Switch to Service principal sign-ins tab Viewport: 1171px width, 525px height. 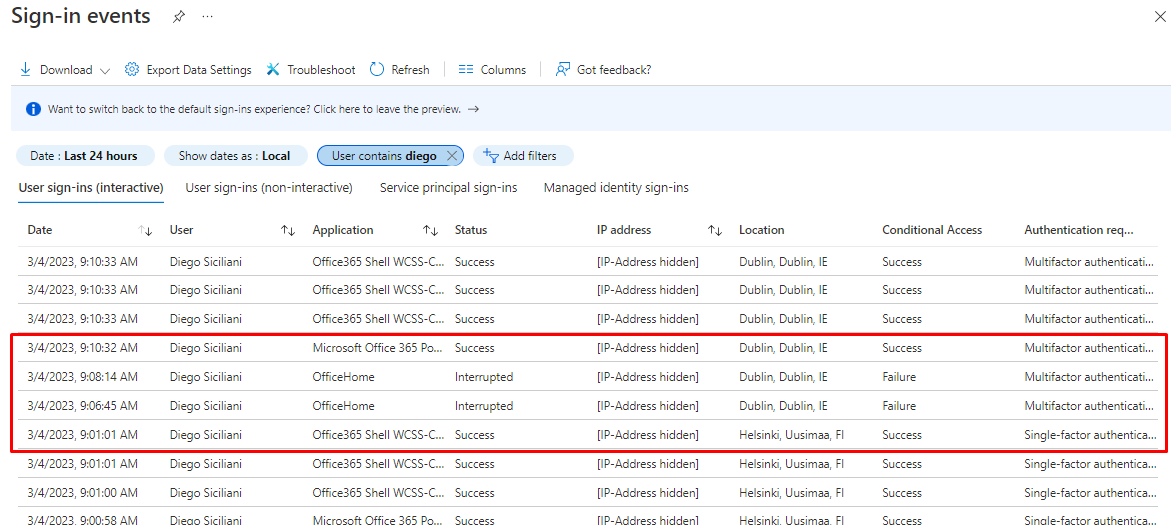coord(448,188)
